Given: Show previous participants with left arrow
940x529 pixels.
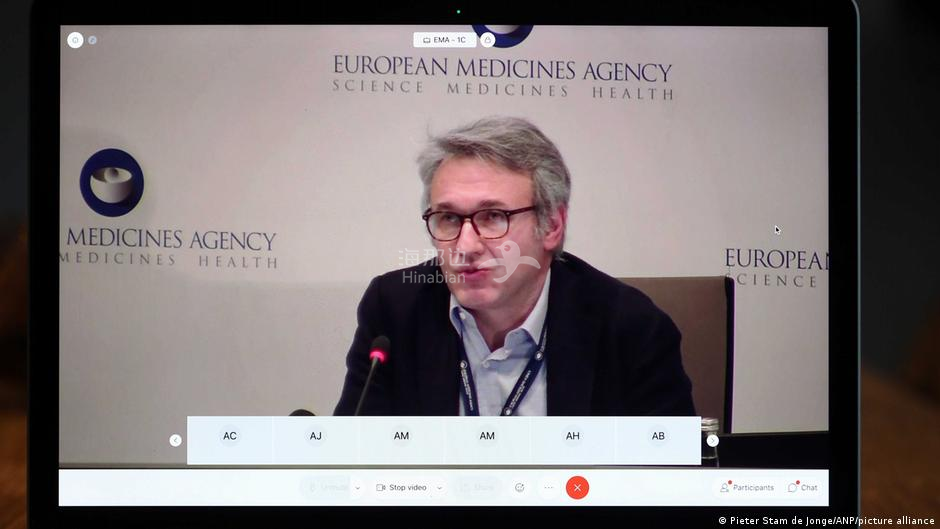Looking at the screenshot, I should coord(176,440).
